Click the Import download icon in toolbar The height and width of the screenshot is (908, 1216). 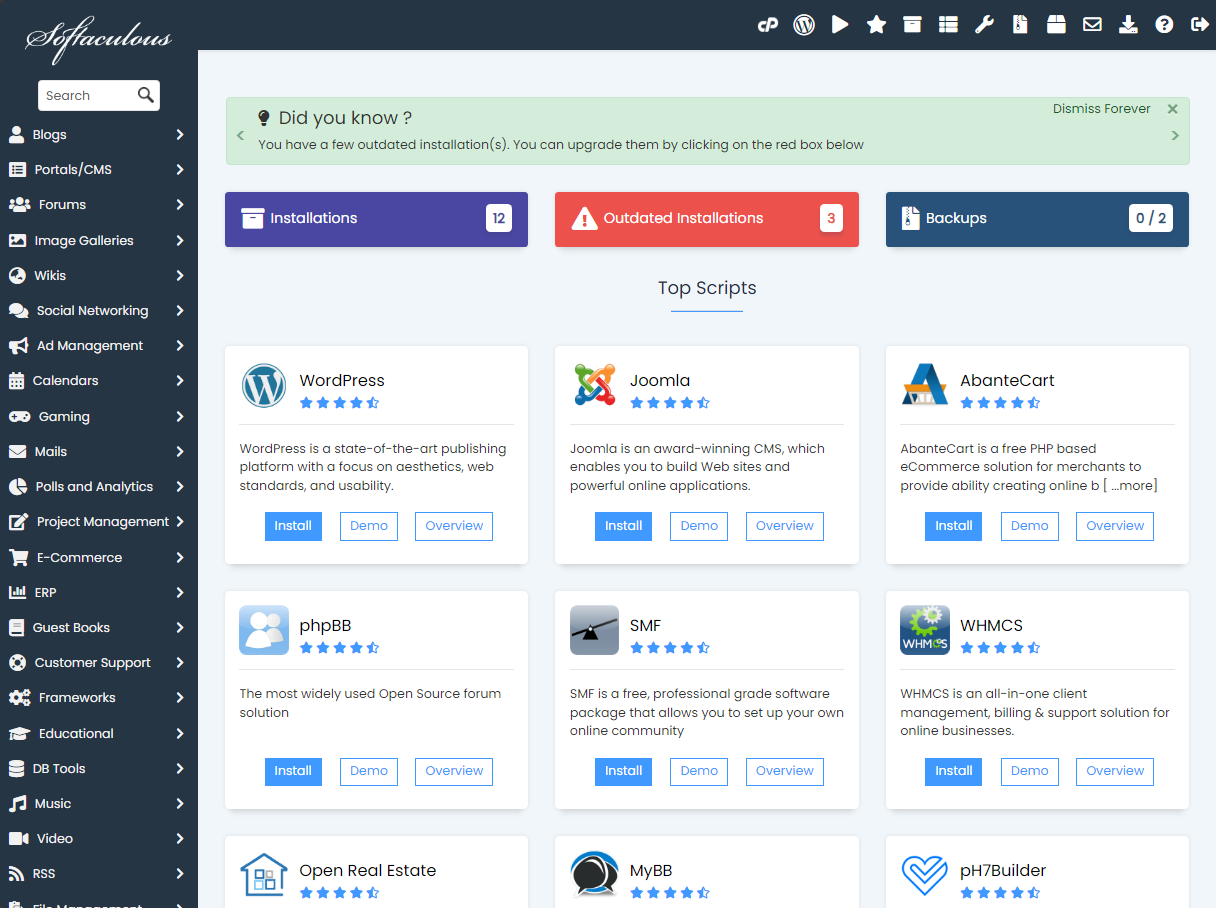click(x=1128, y=23)
